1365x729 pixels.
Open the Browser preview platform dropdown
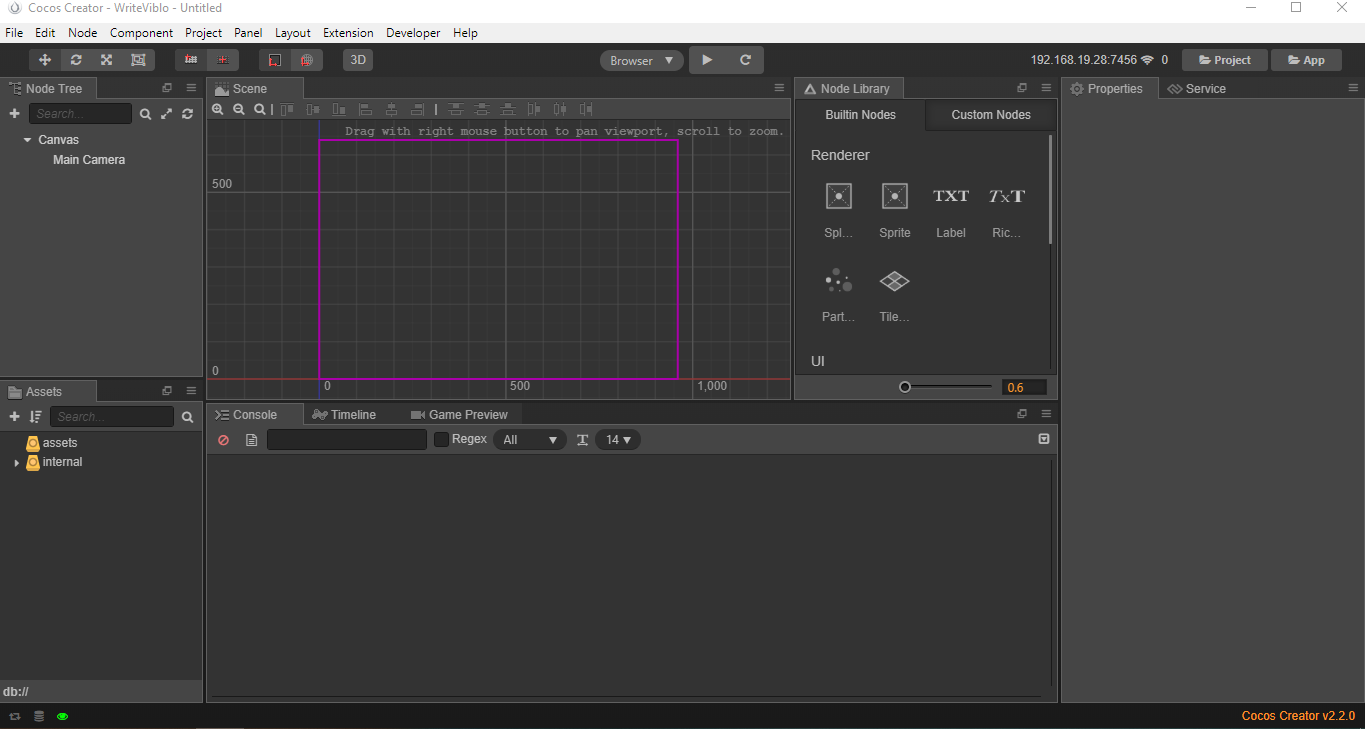click(642, 61)
